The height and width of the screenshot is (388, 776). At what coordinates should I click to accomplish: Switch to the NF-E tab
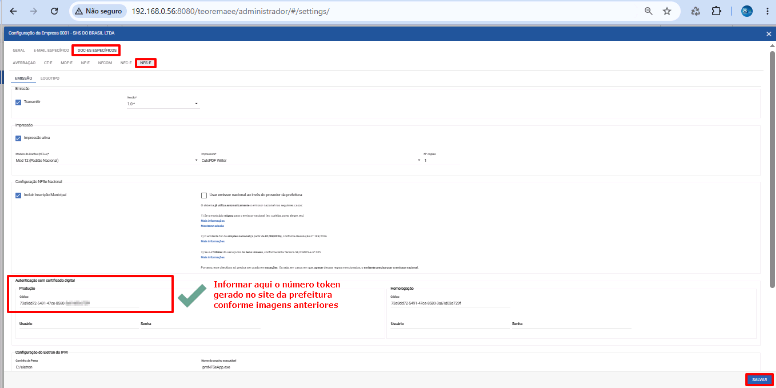[x=85, y=63]
